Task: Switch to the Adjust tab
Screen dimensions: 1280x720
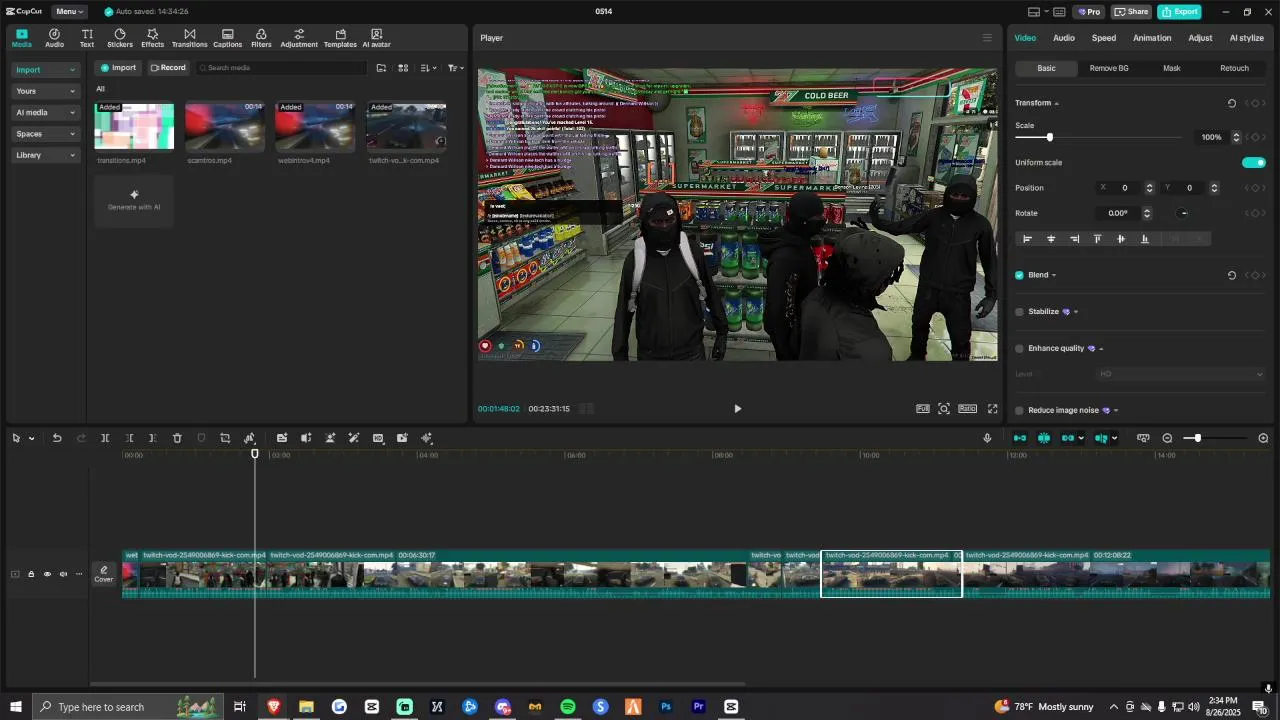Action: pos(1200,38)
